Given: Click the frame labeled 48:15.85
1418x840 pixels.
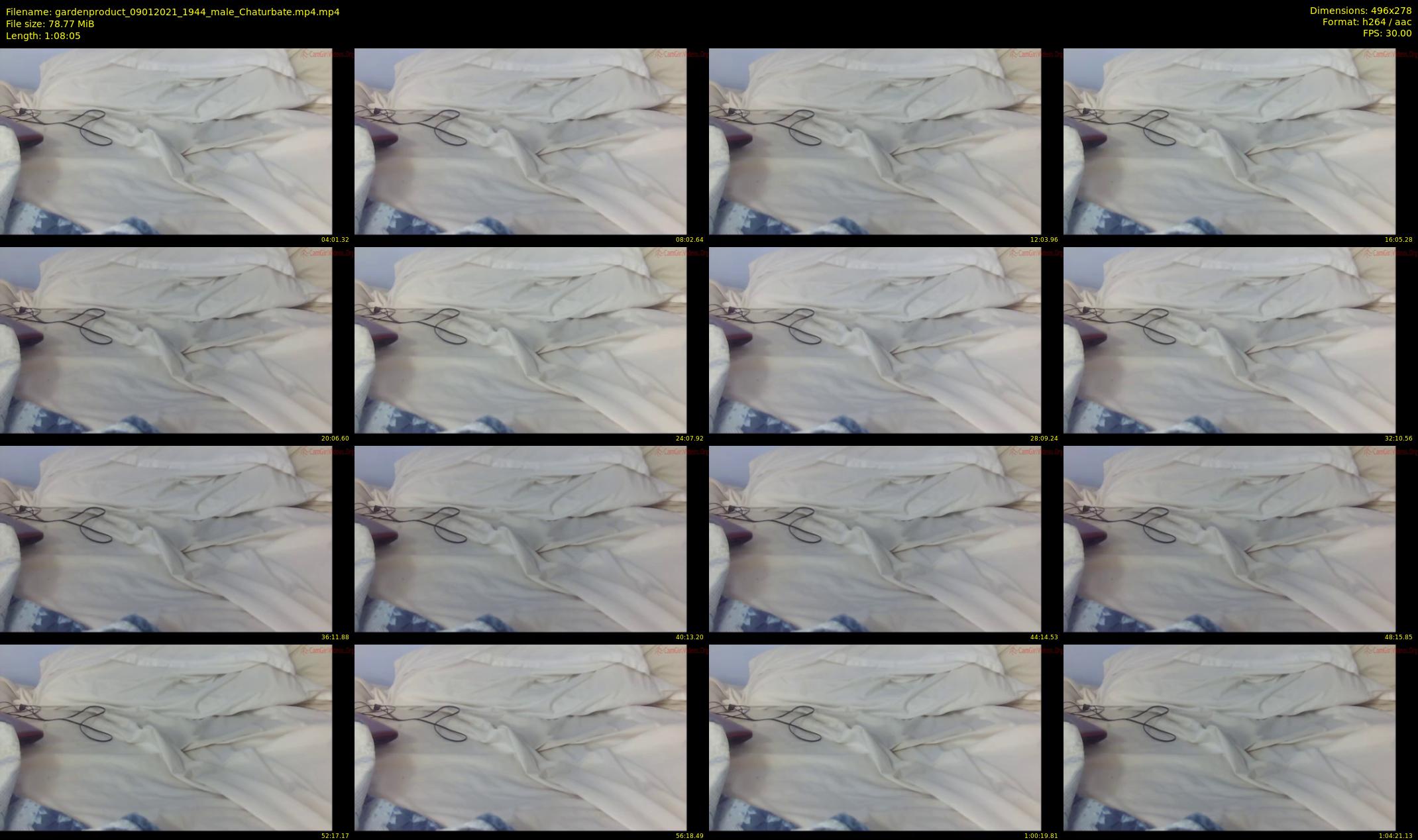Looking at the screenshot, I should (x=1229, y=539).
